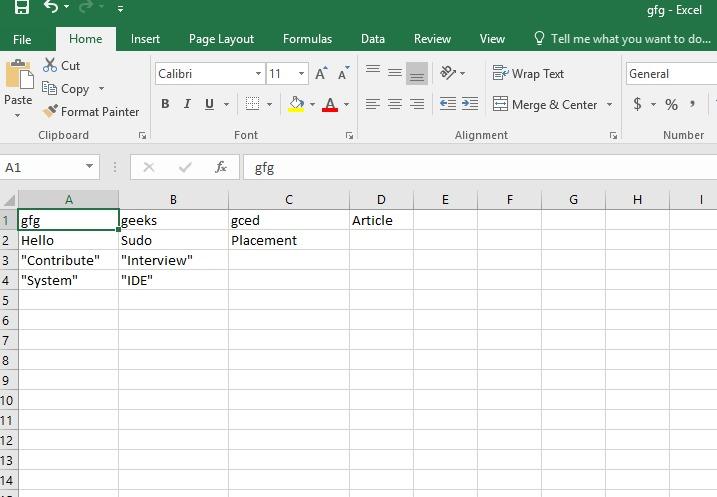Select Middle Align icon

coord(395,73)
